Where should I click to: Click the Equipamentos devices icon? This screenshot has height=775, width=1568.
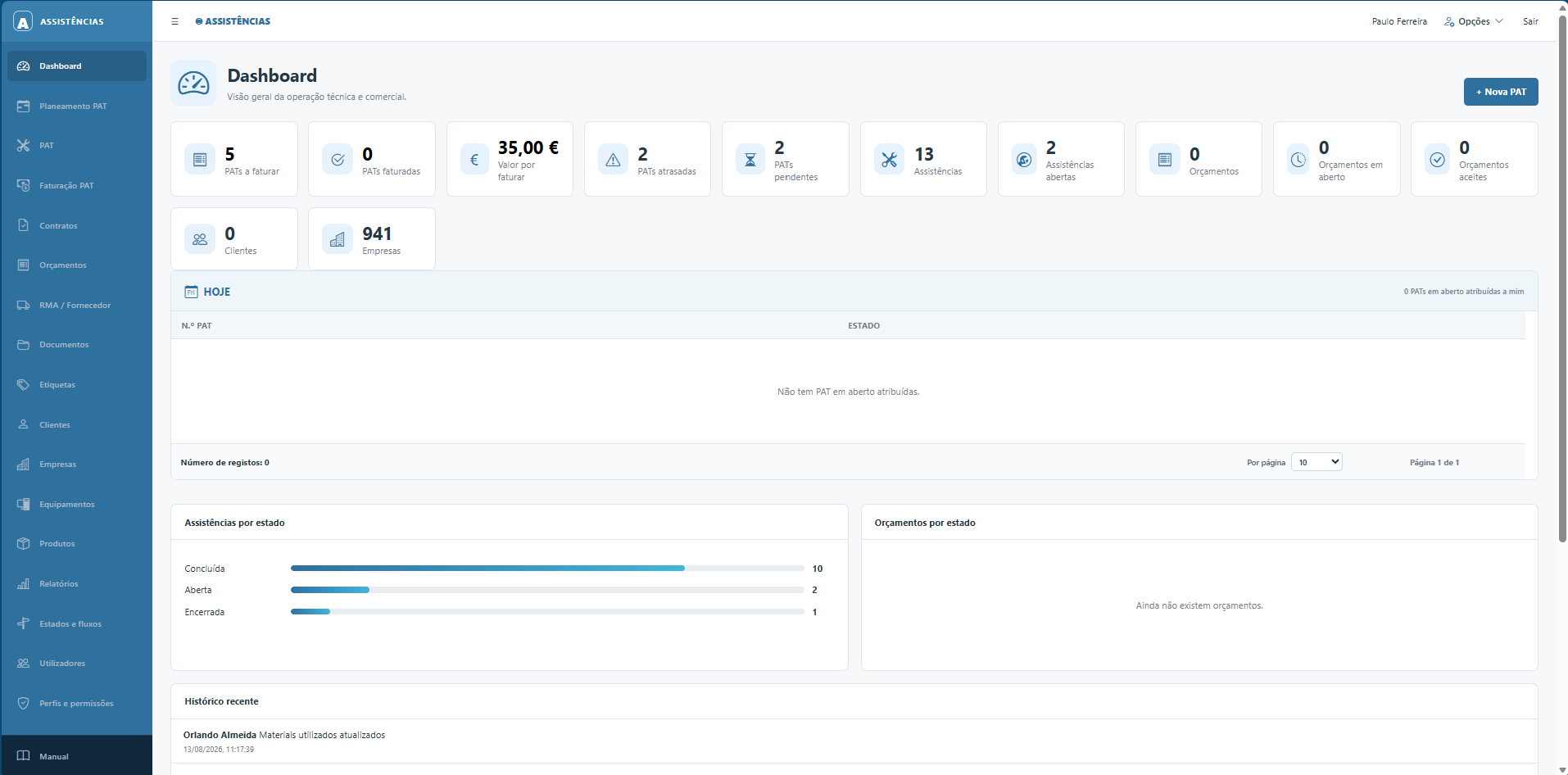(x=23, y=505)
